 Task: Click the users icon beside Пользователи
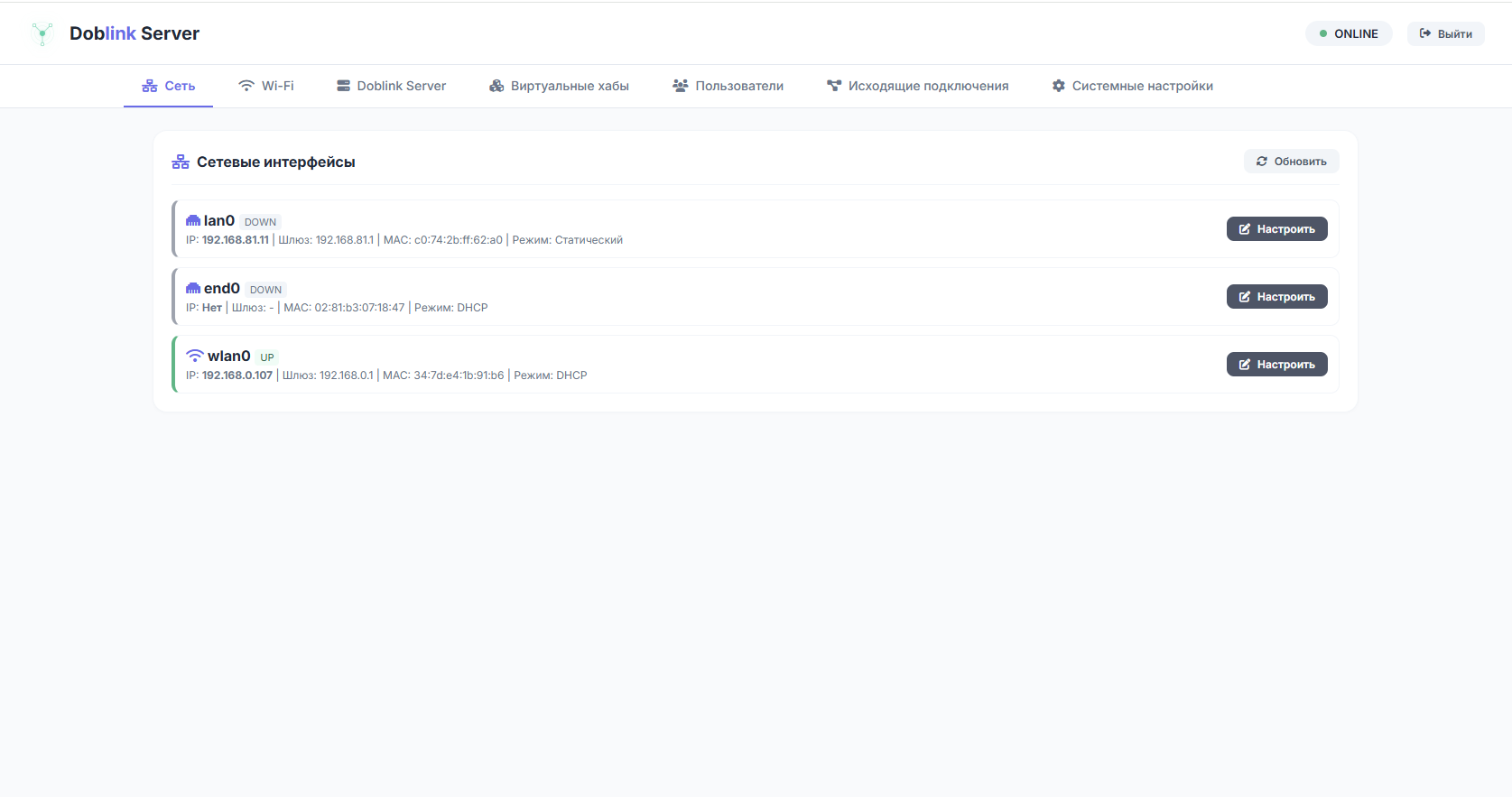(x=681, y=86)
